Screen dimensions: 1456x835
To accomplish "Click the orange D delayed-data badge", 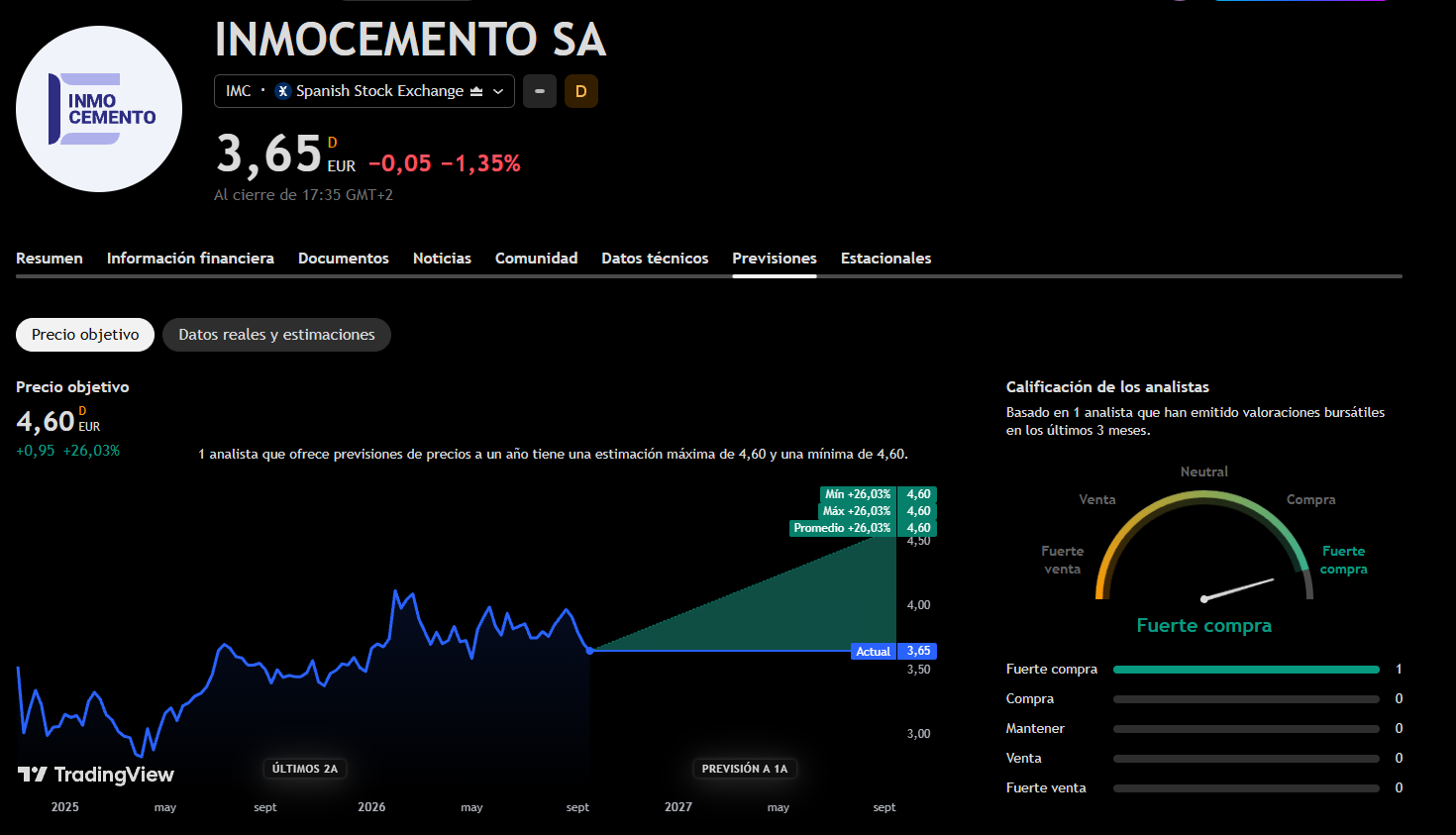I will click(x=581, y=91).
